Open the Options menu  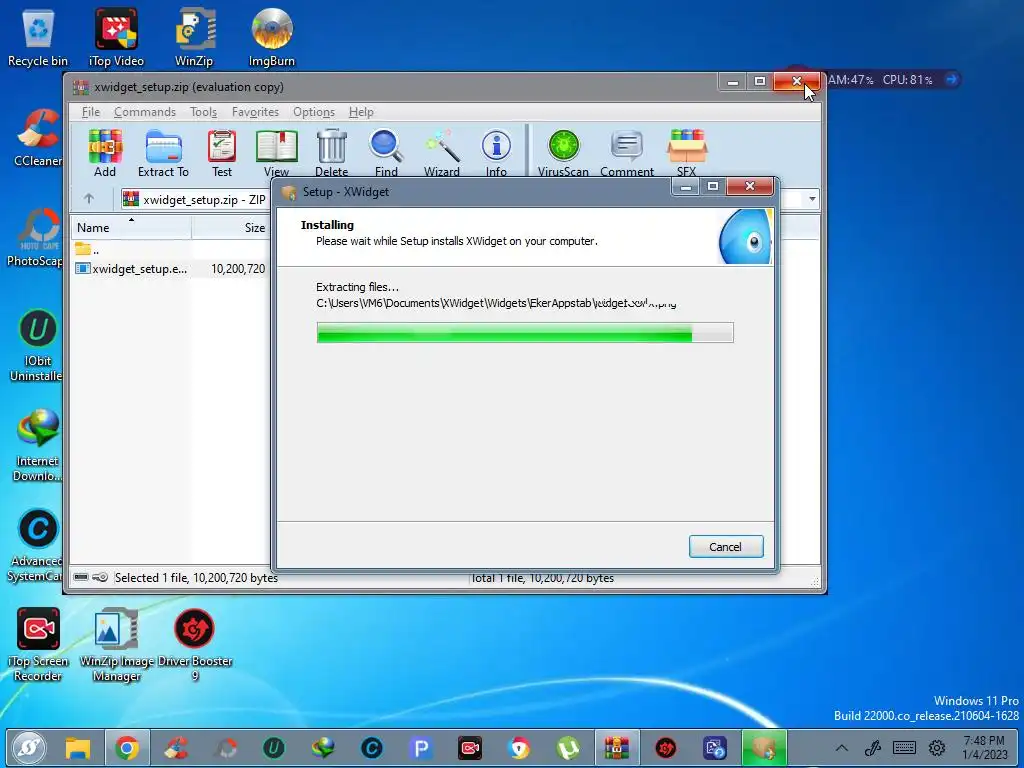(x=313, y=112)
